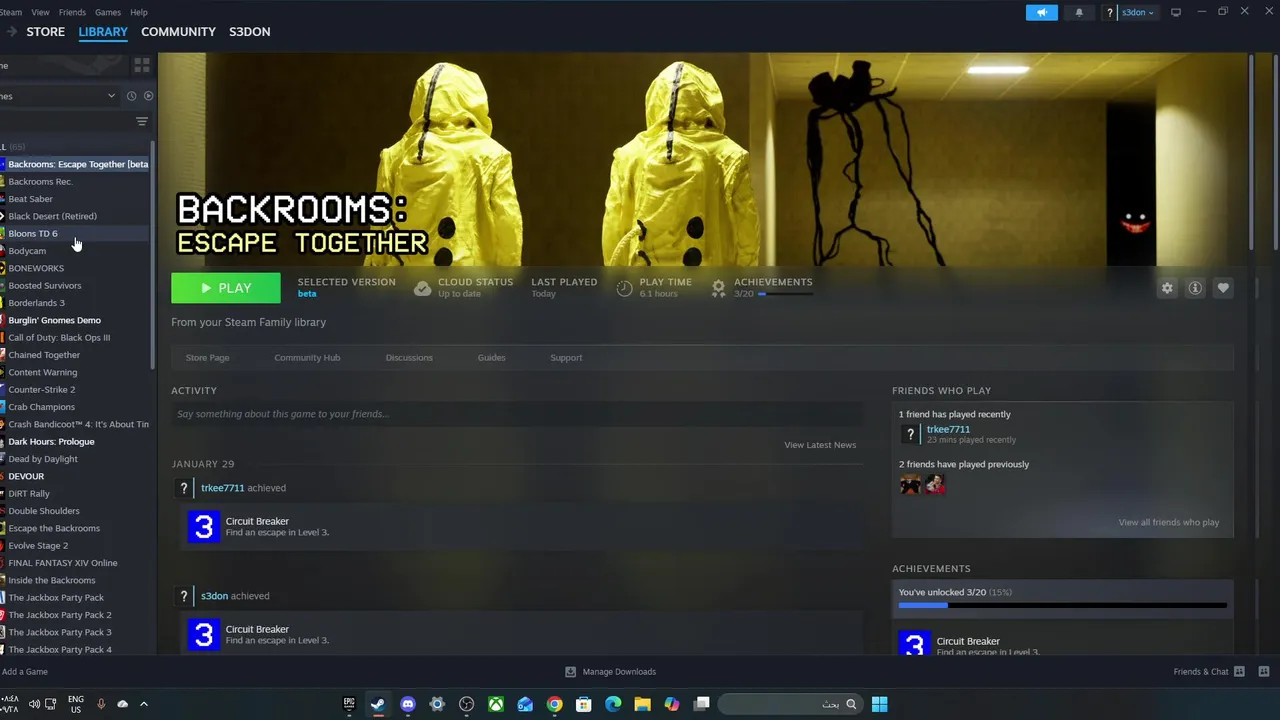The height and width of the screenshot is (720, 1280).
Task: Open Discord from the taskbar
Action: click(407, 704)
